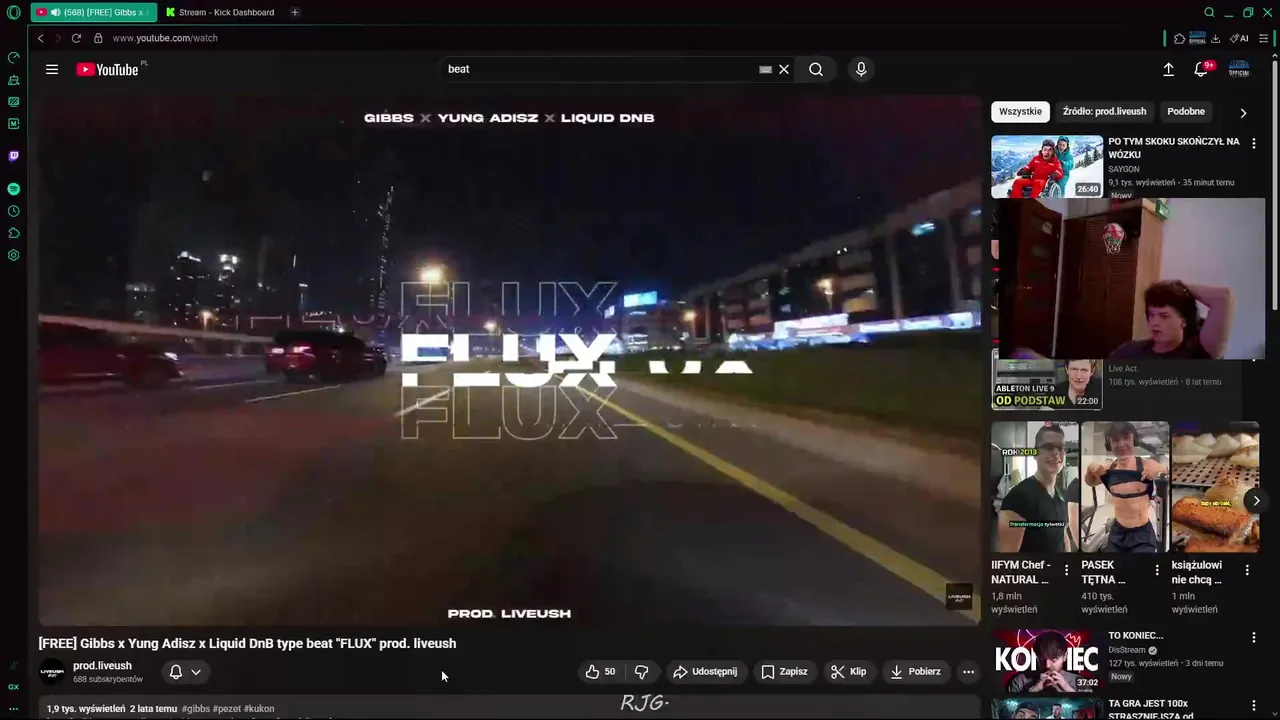1280x720 pixels.
Task: Click the Pobierz download button
Action: [915, 672]
